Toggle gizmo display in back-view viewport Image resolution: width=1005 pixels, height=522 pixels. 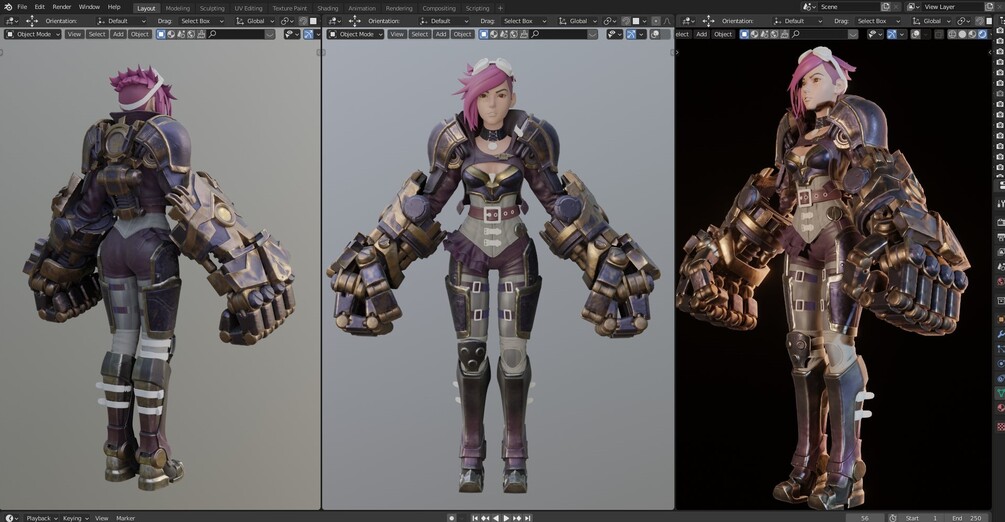pyautogui.click(x=308, y=34)
